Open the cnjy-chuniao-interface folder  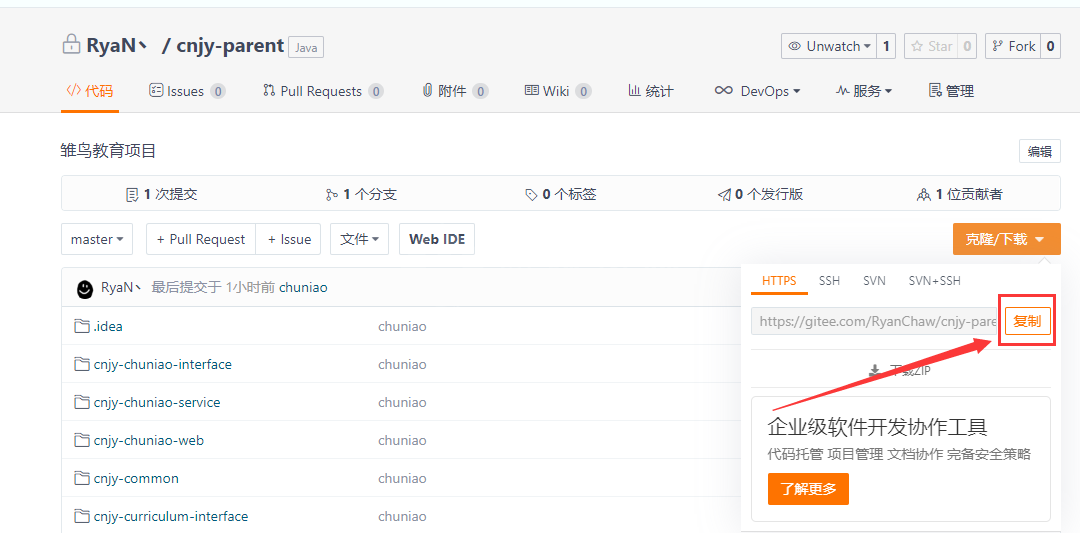point(163,364)
